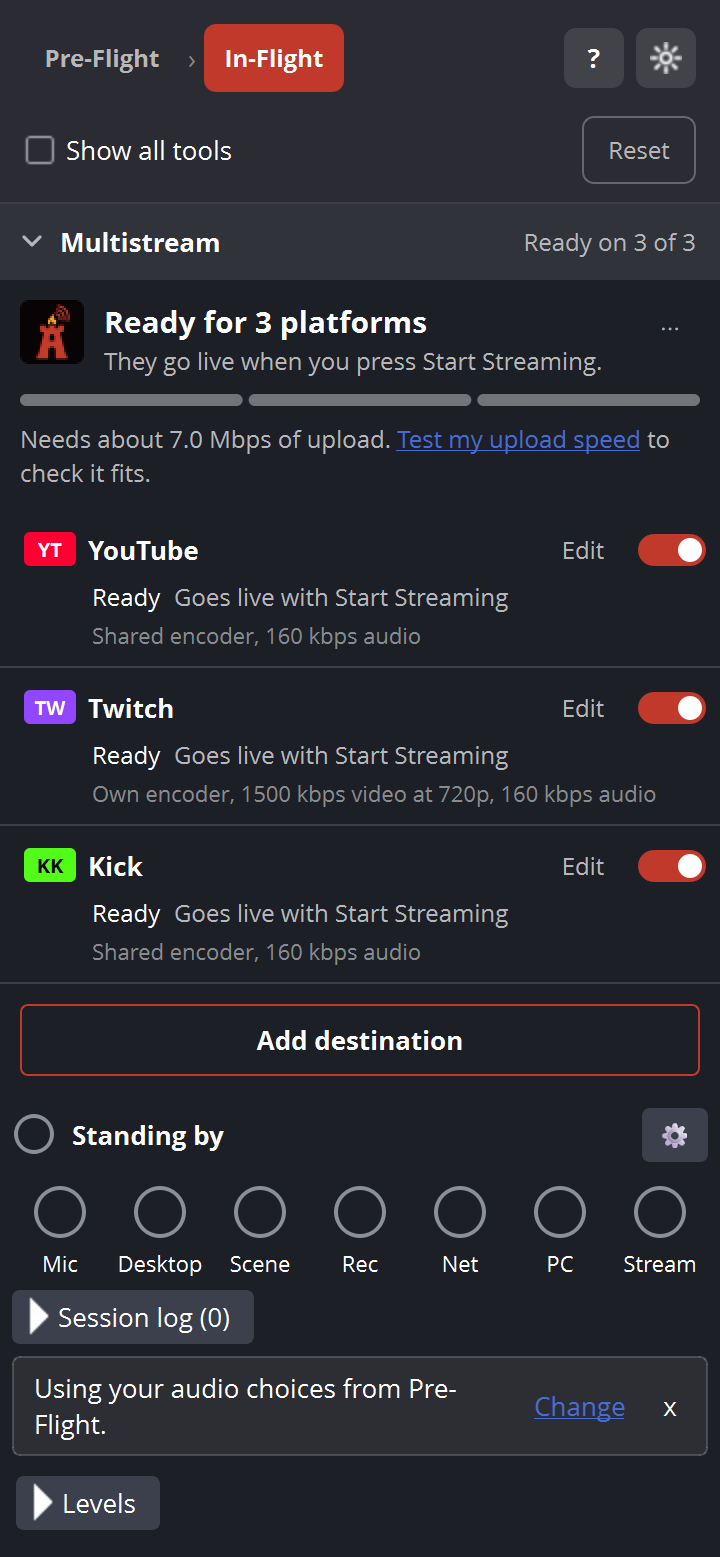Toggle light theme via sun icon
The image size is (720, 1557).
pyautogui.click(x=666, y=58)
